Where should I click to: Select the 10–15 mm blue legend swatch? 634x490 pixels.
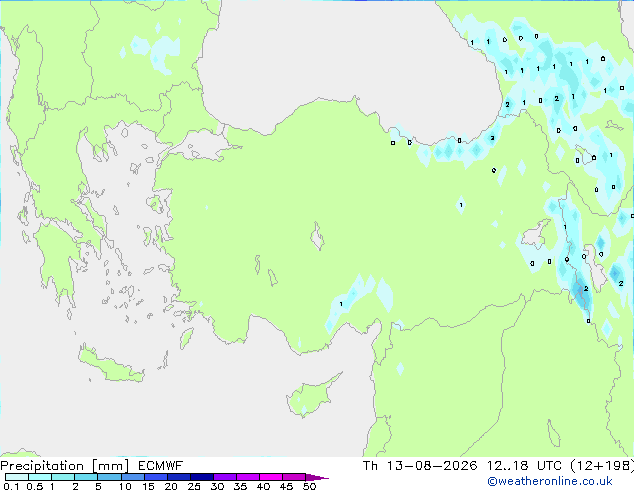132,477
